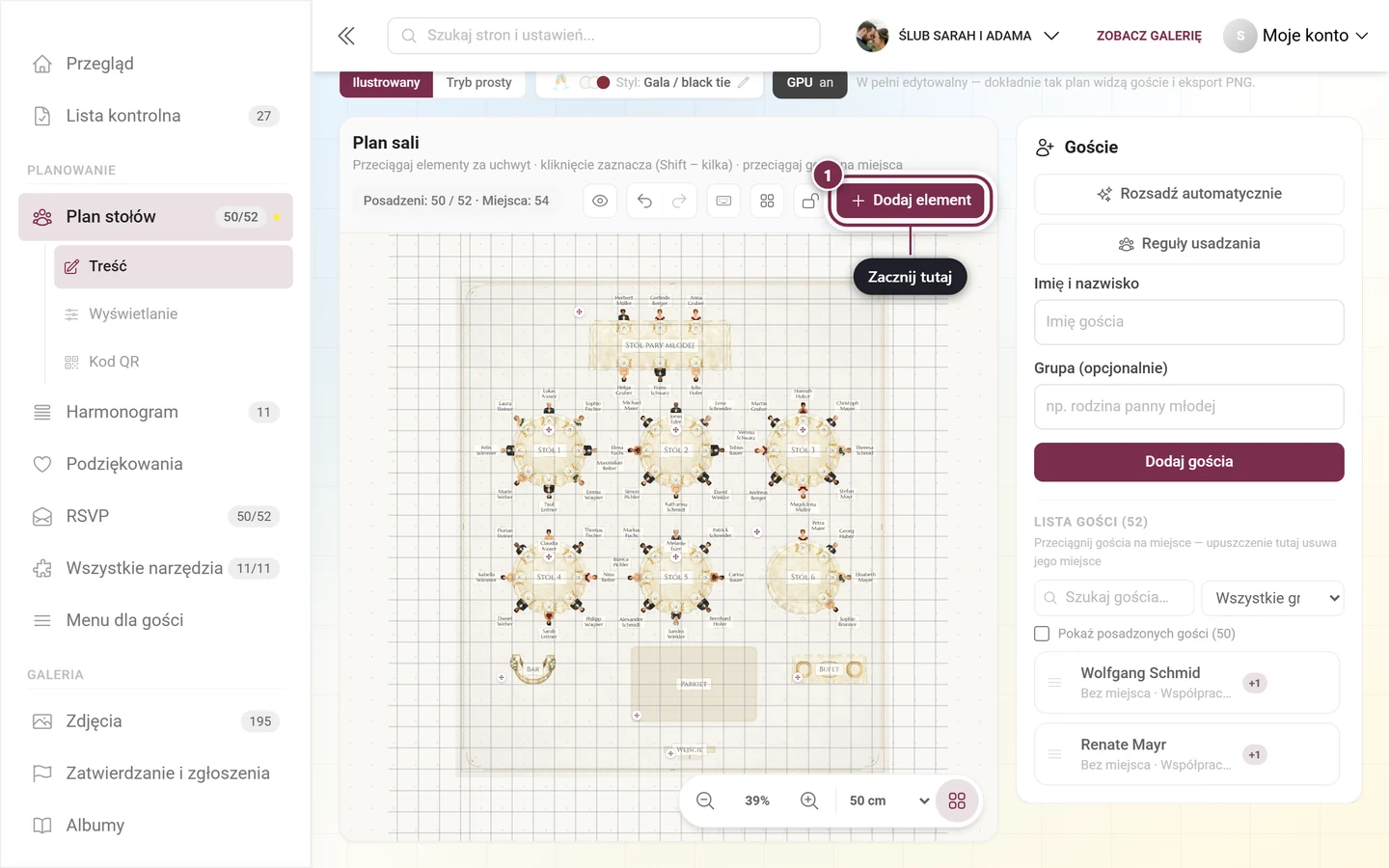Toggle the Gala / black tie style swatch
The width and height of the screenshot is (1389, 868).
pyautogui.click(x=595, y=83)
